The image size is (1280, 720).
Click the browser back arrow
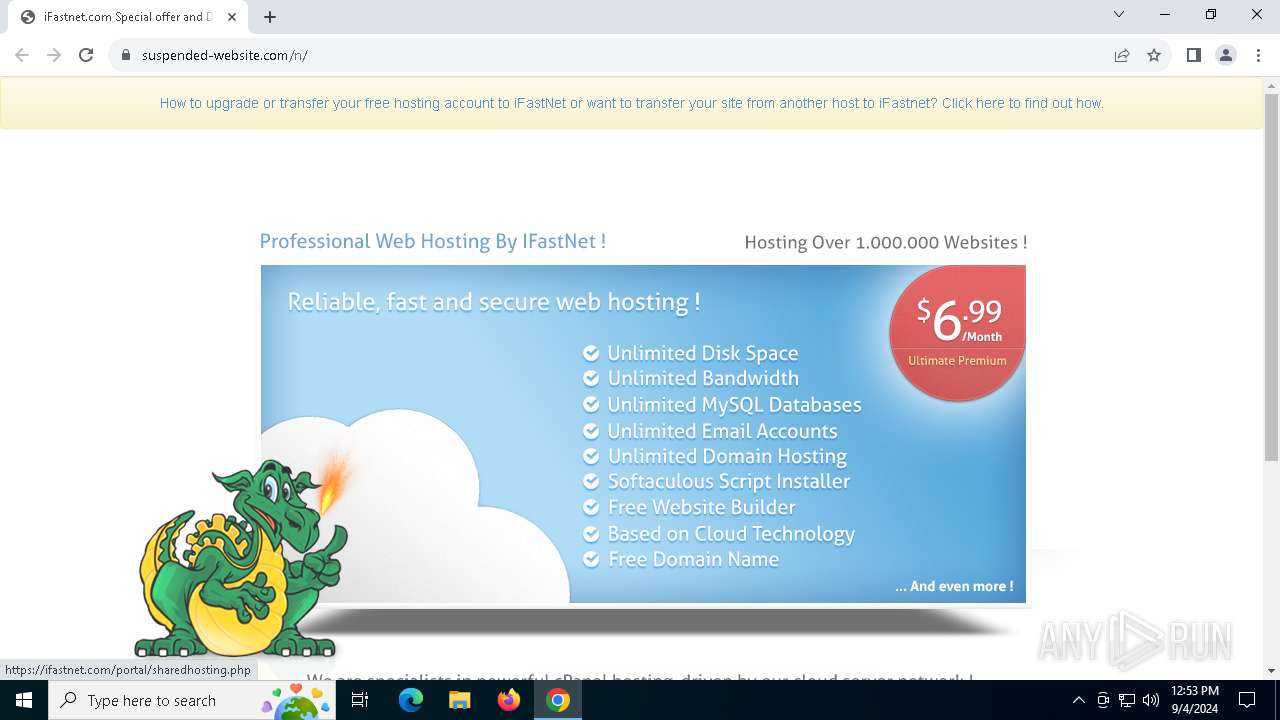22,55
